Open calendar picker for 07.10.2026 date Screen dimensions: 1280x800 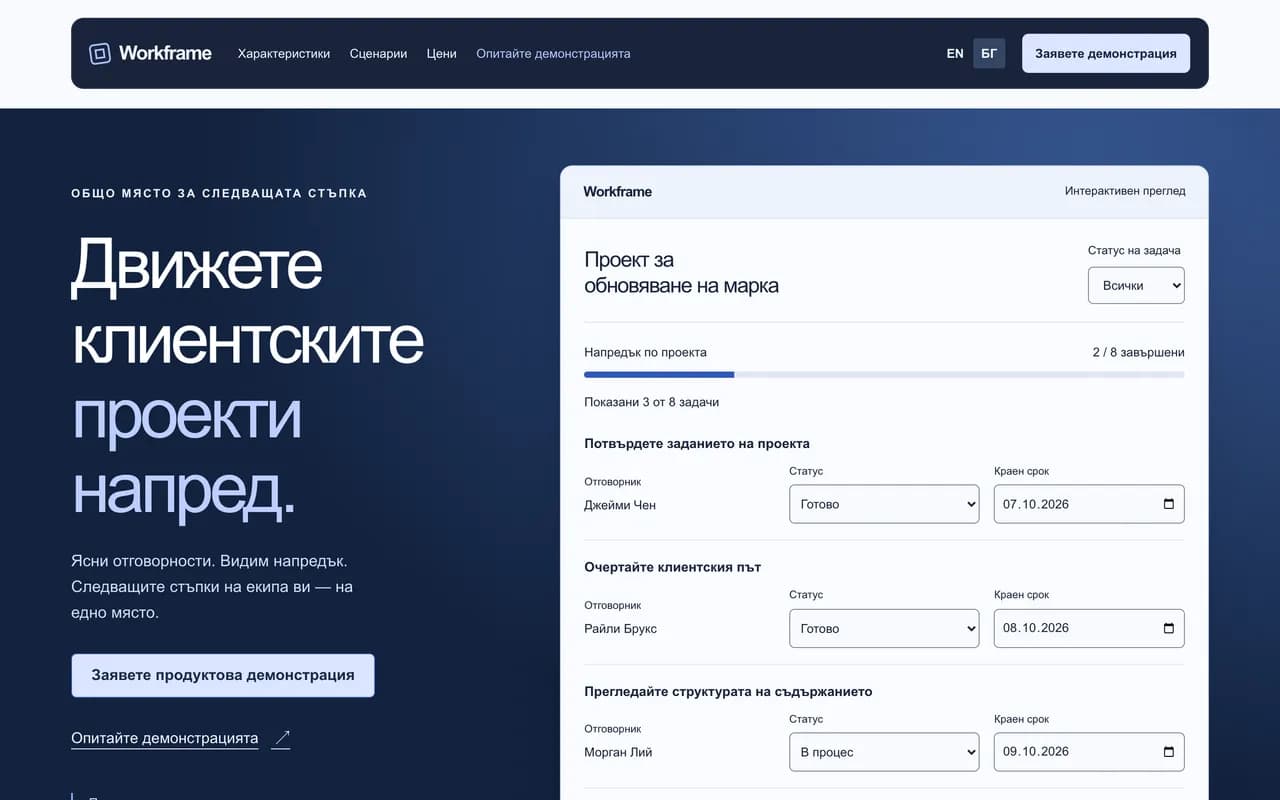1168,504
